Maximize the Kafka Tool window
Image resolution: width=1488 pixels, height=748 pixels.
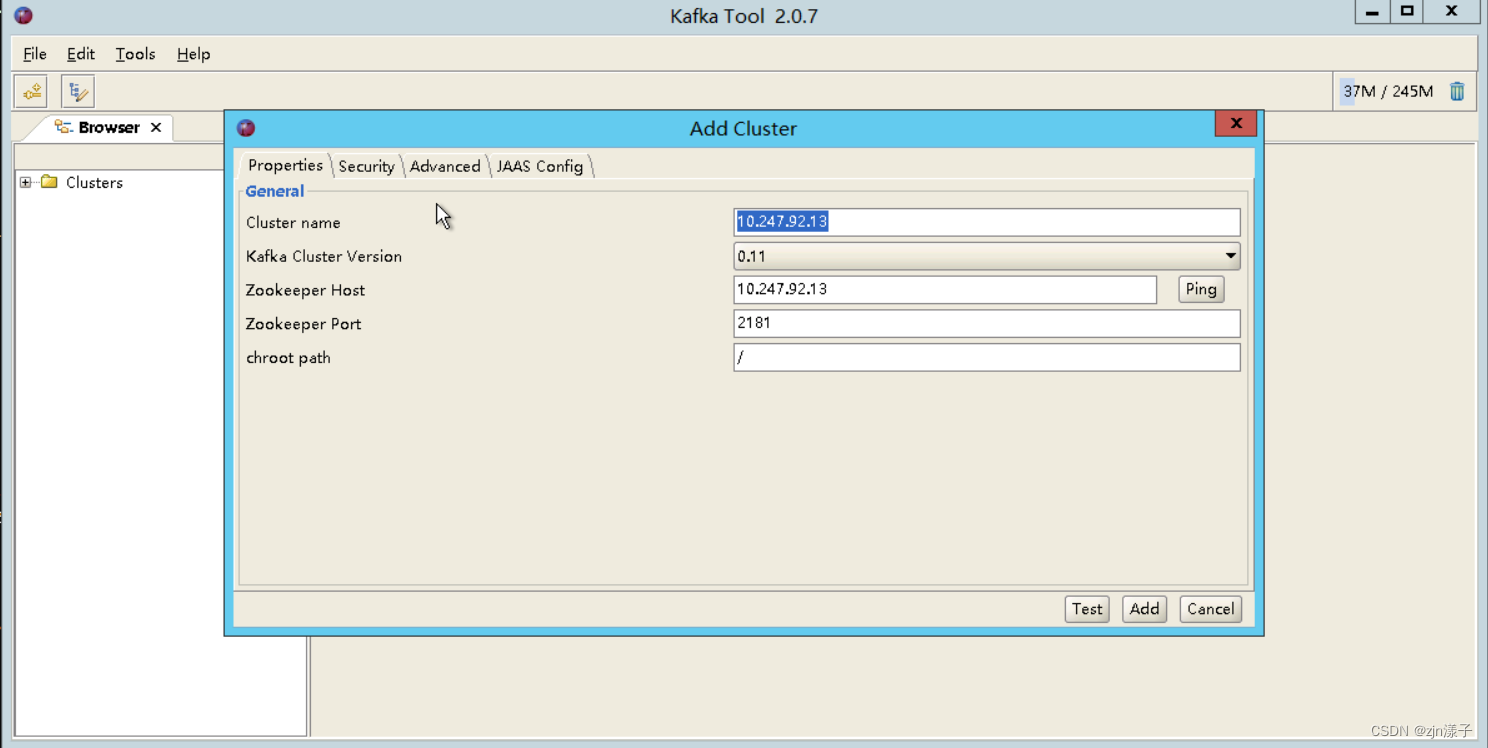tap(1407, 12)
